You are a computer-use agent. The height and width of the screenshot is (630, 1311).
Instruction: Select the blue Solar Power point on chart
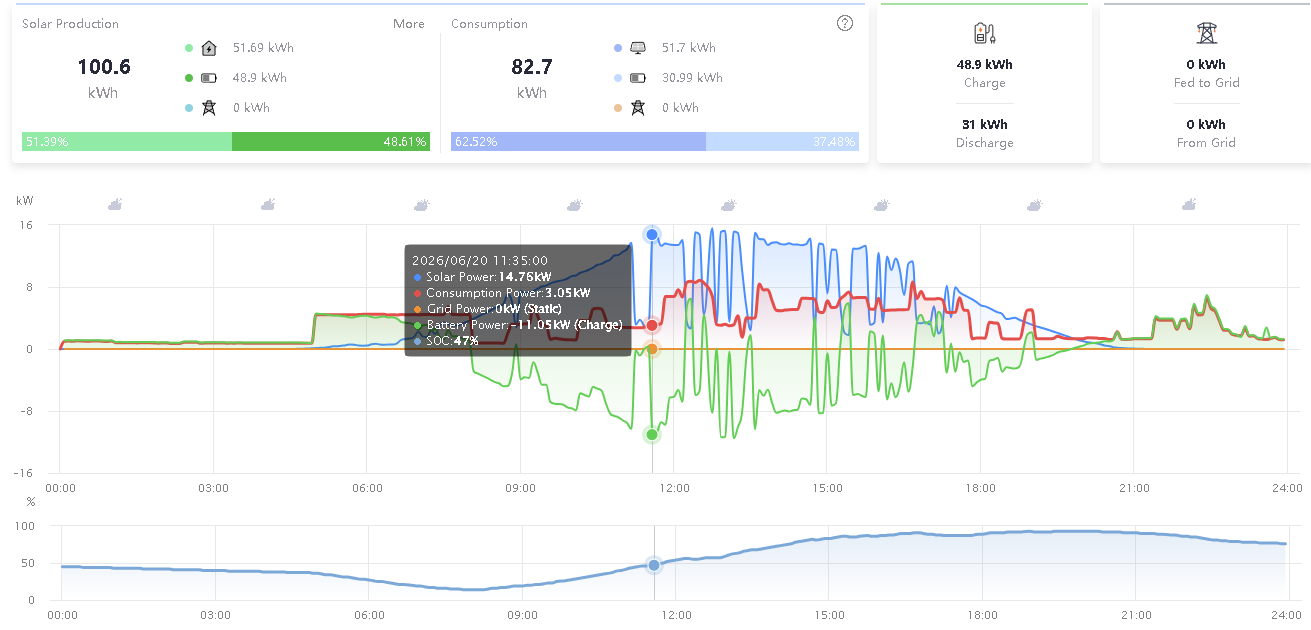(x=652, y=235)
